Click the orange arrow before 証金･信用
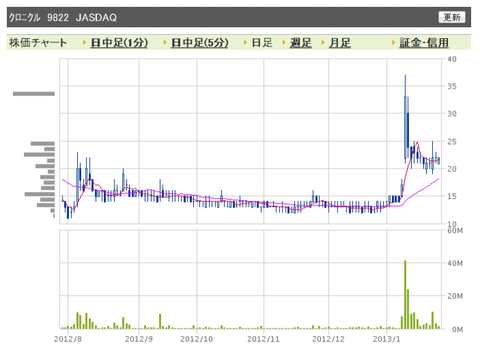This screenshot has width=480, height=362. (394, 43)
